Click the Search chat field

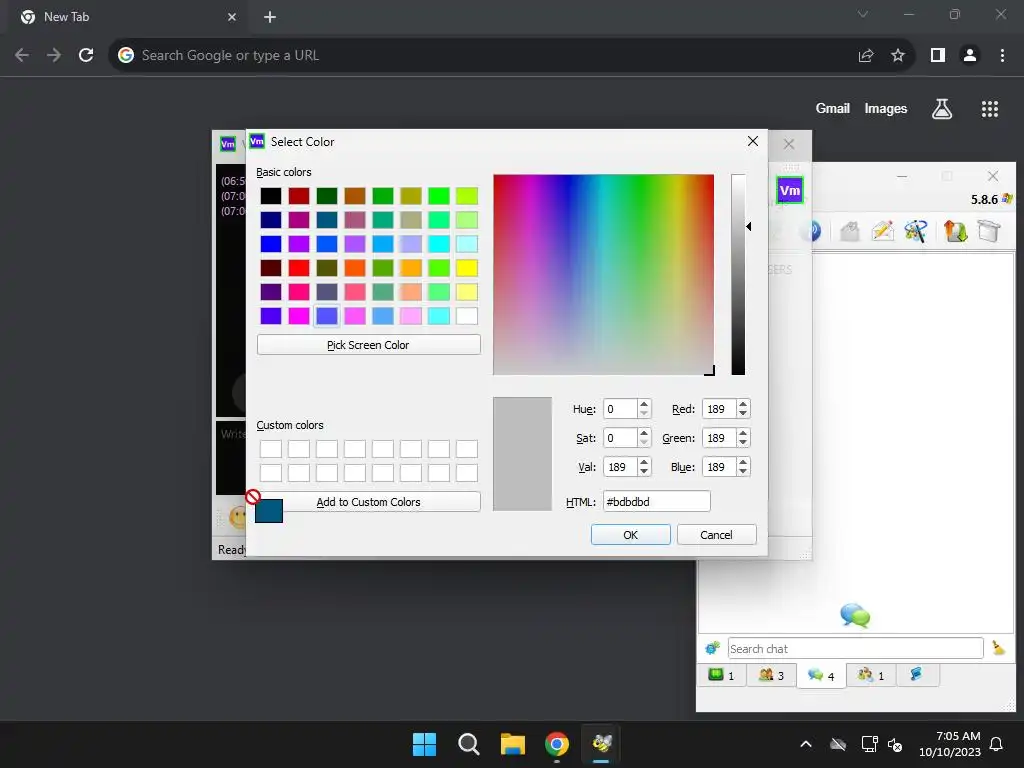[x=856, y=648]
